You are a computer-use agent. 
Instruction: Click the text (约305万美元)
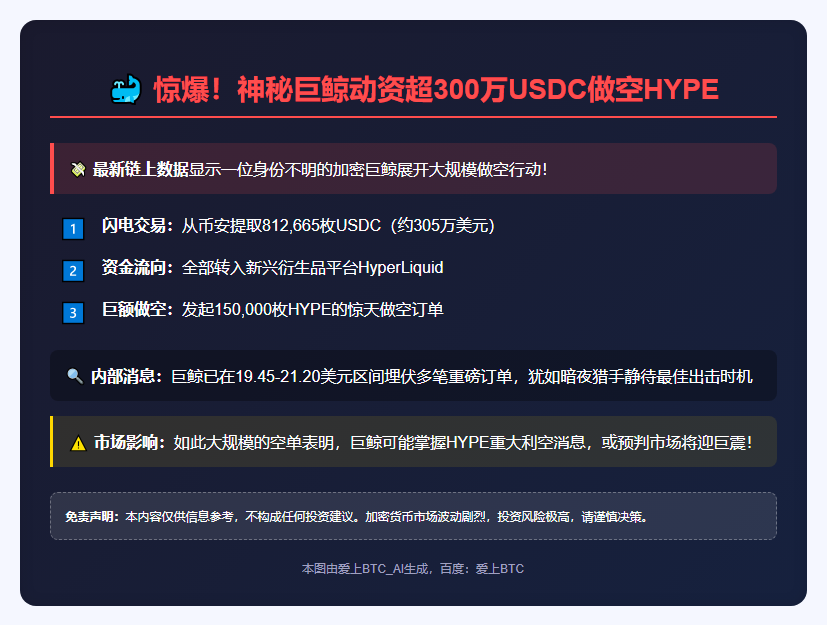(x=443, y=226)
